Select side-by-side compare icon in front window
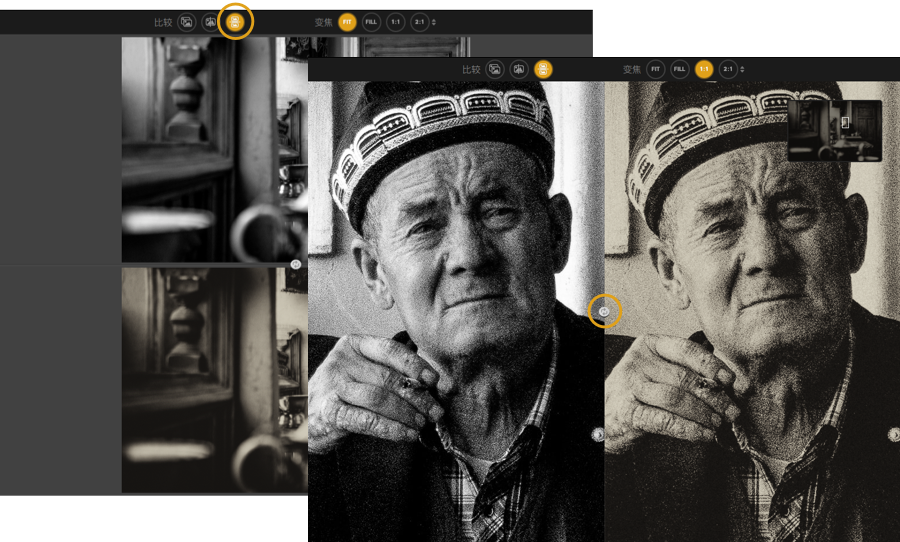The image size is (900, 542). (x=543, y=69)
